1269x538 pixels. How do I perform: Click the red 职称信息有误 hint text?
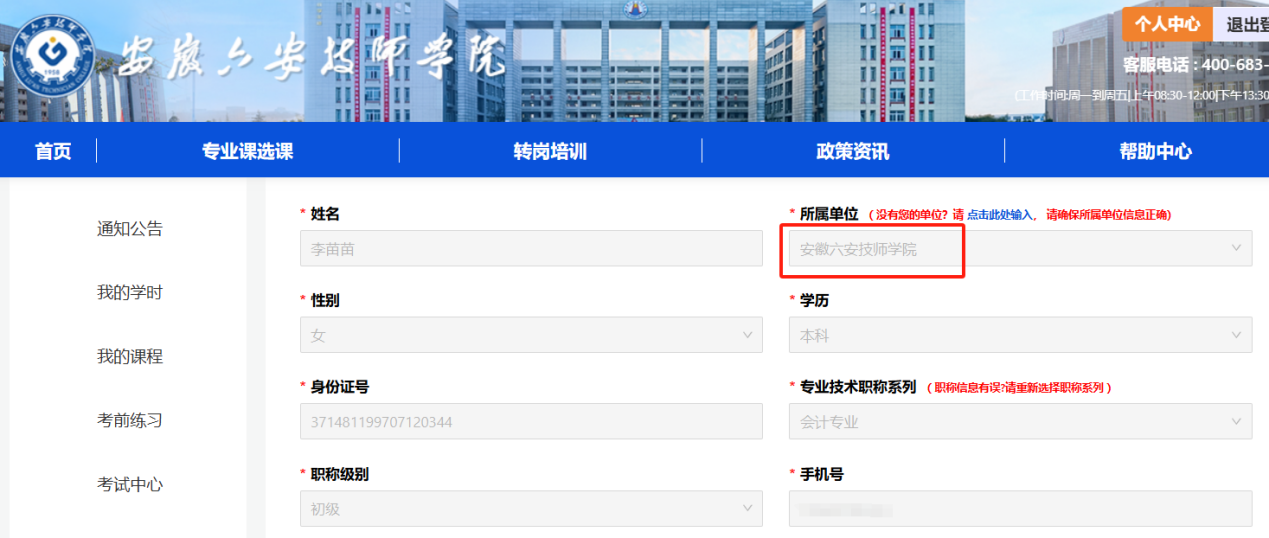click(x=1018, y=388)
